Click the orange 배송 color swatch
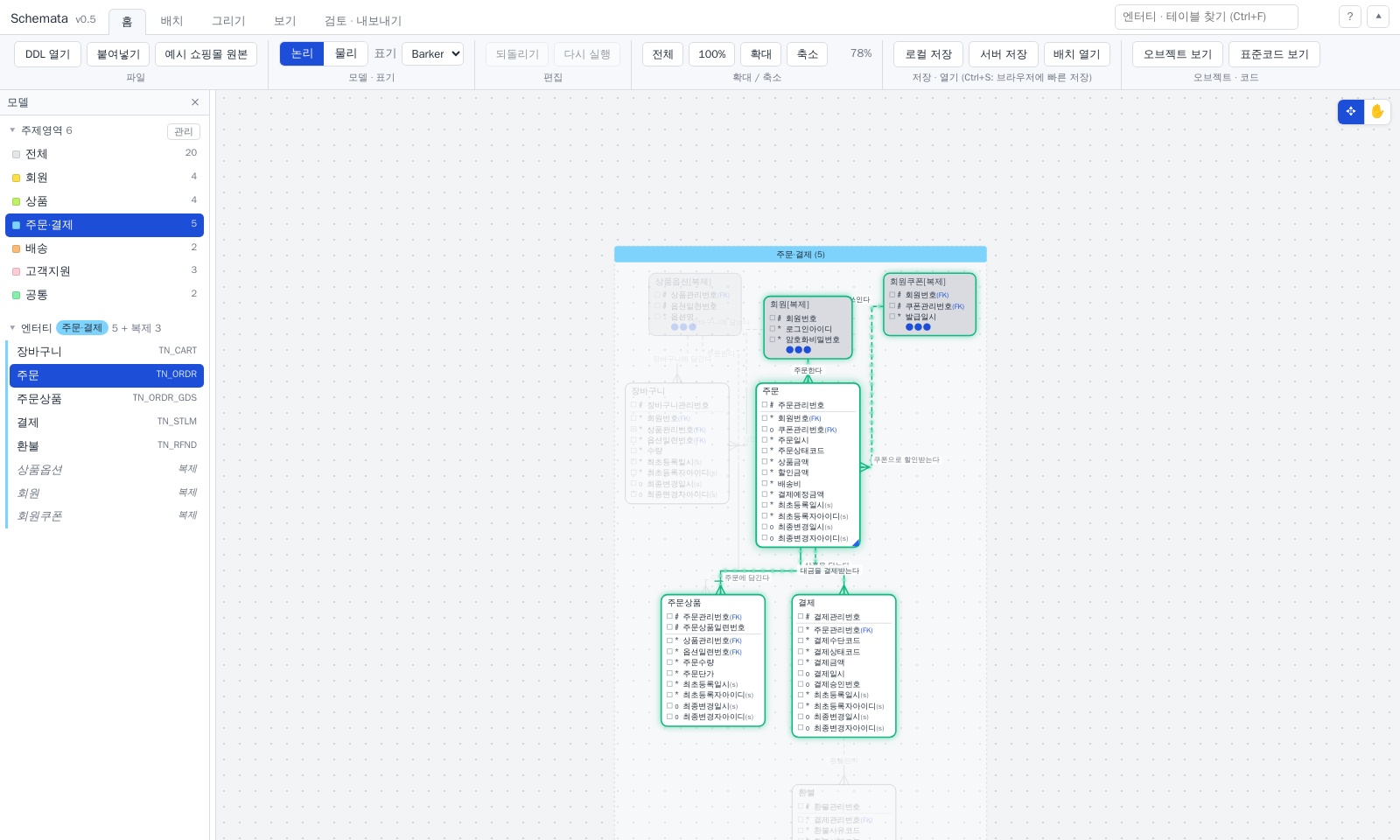 (16, 248)
